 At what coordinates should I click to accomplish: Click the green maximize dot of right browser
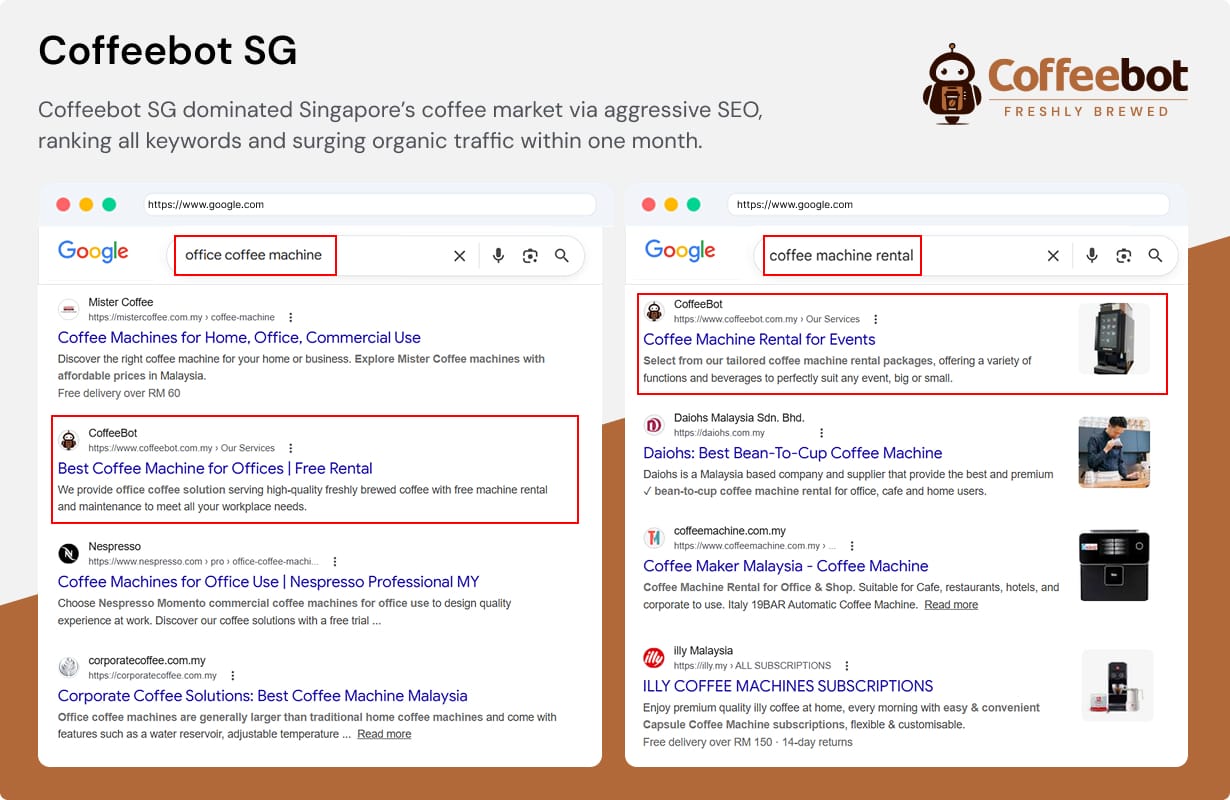point(694,204)
